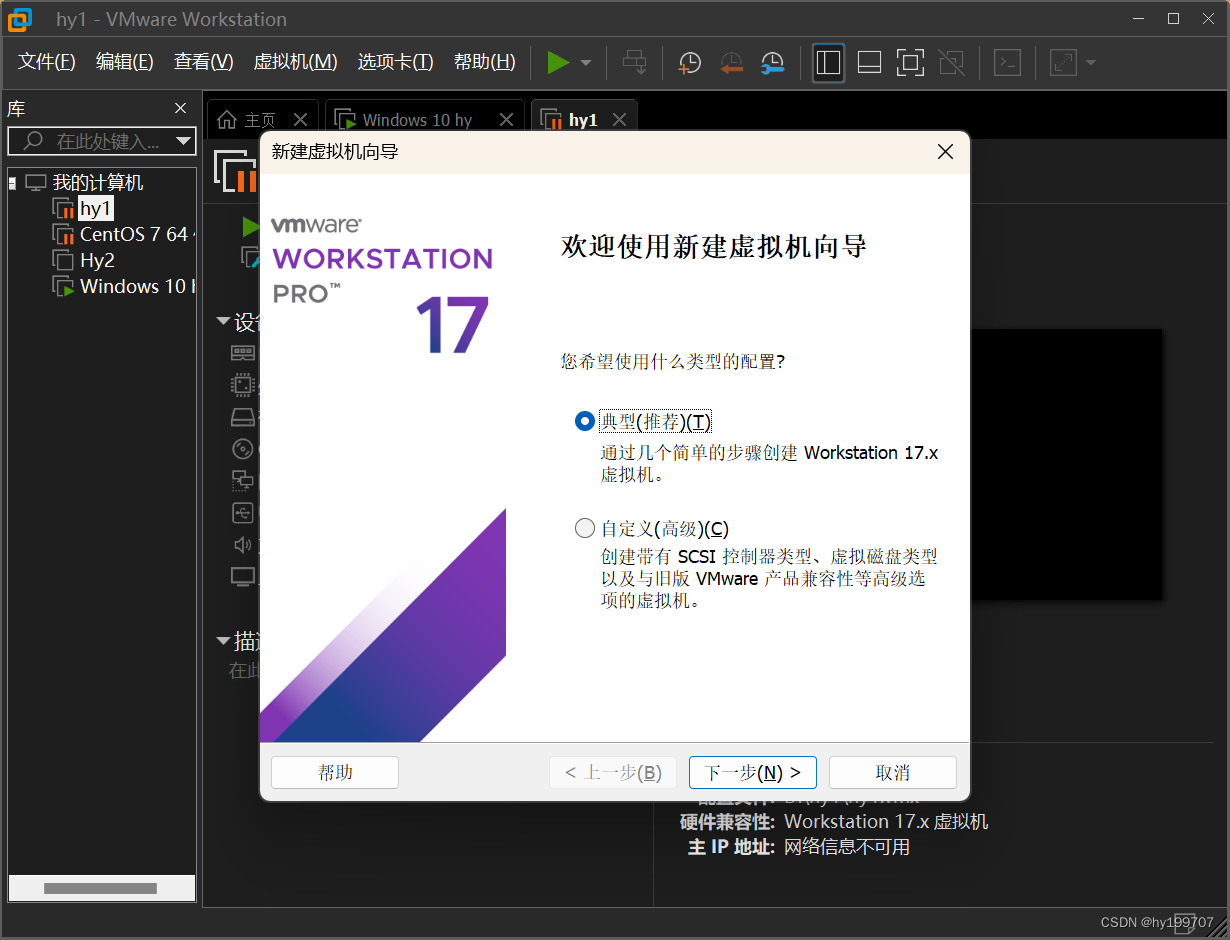Click the memory device icon in list
The height and width of the screenshot is (940, 1230).
243,353
